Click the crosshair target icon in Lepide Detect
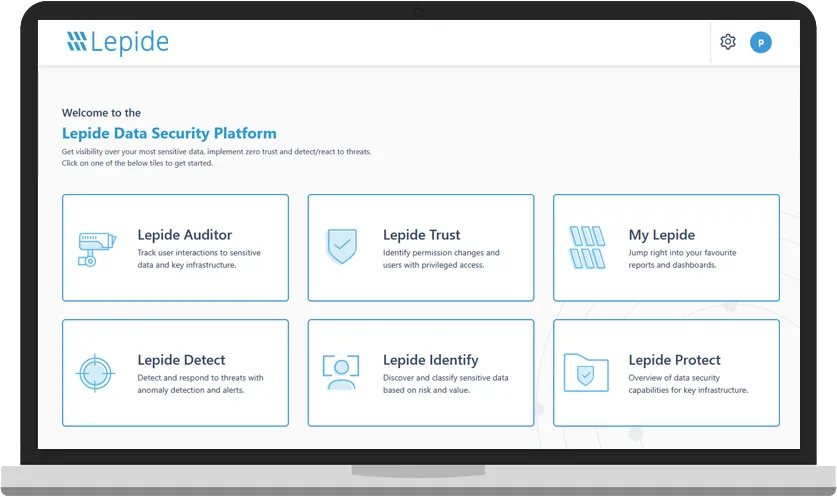837x497 pixels. (x=95, y=373)
